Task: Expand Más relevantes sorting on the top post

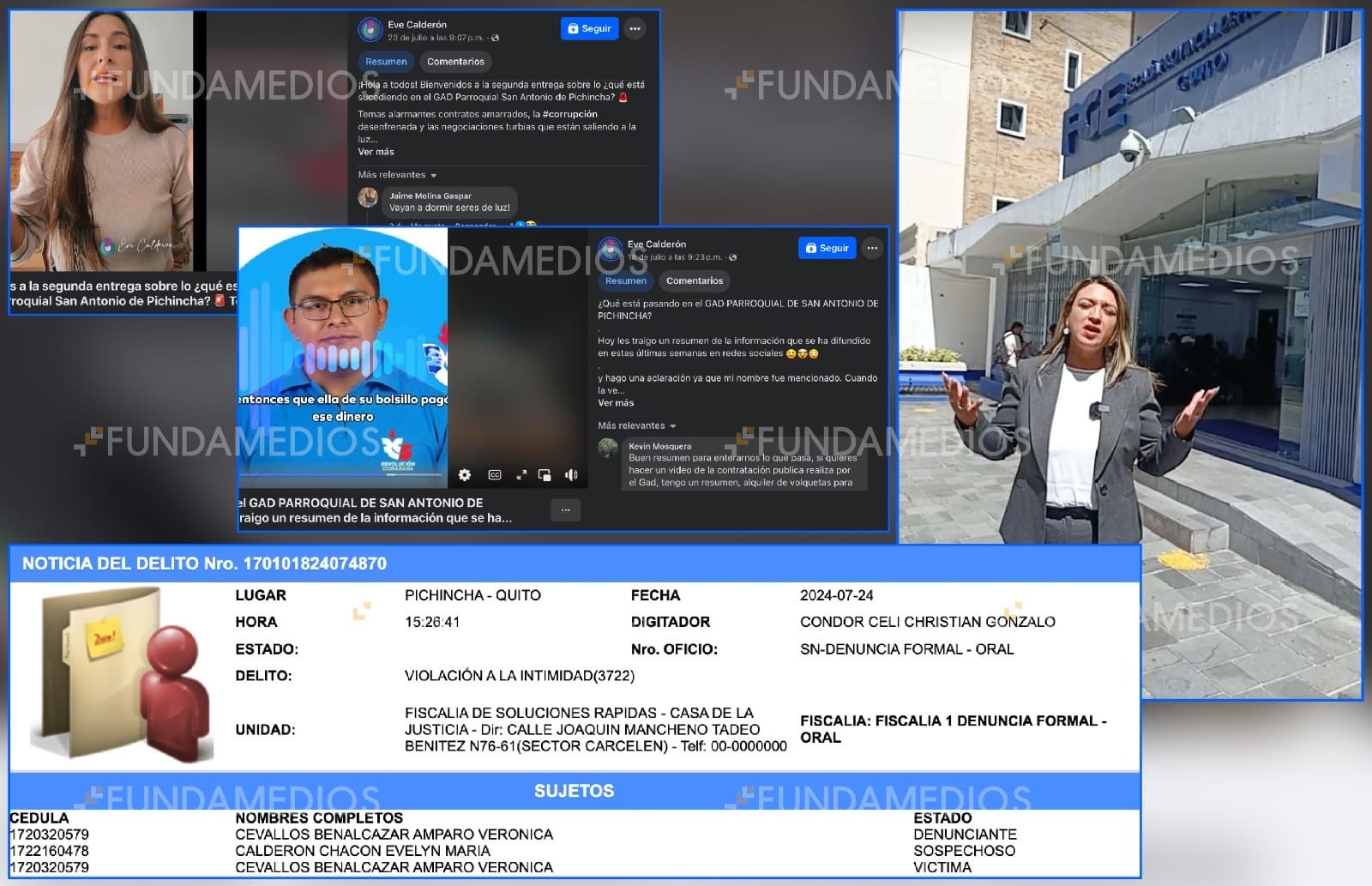Action: [397, 175]
